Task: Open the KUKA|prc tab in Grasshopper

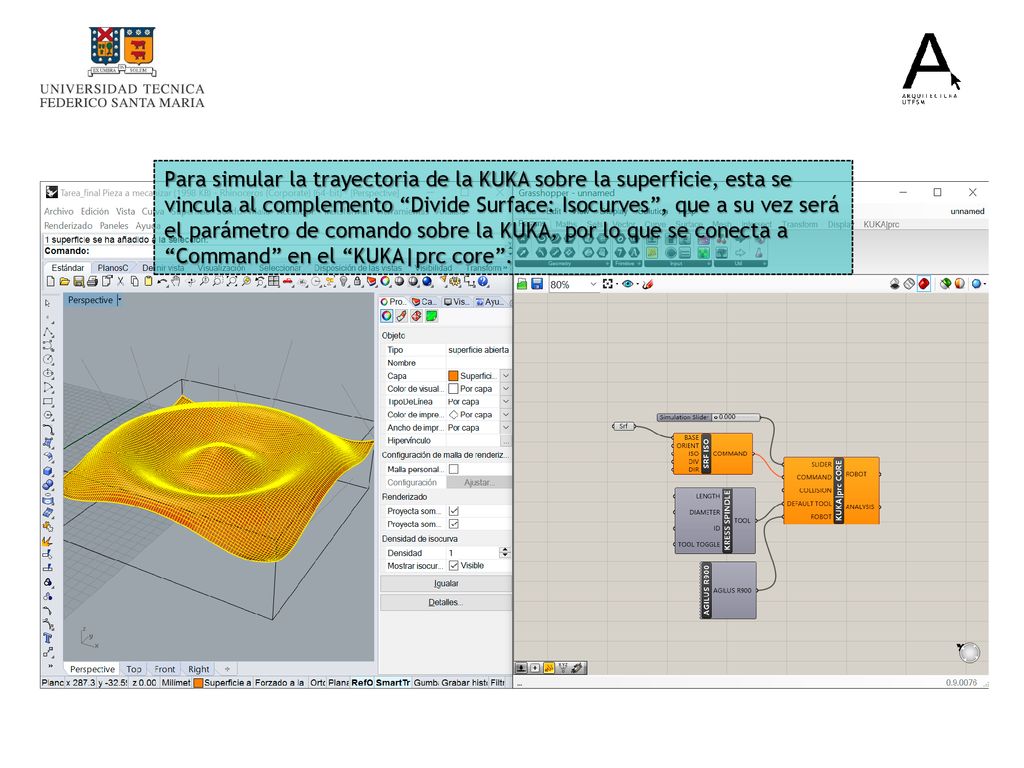Action: pos(881,224)
